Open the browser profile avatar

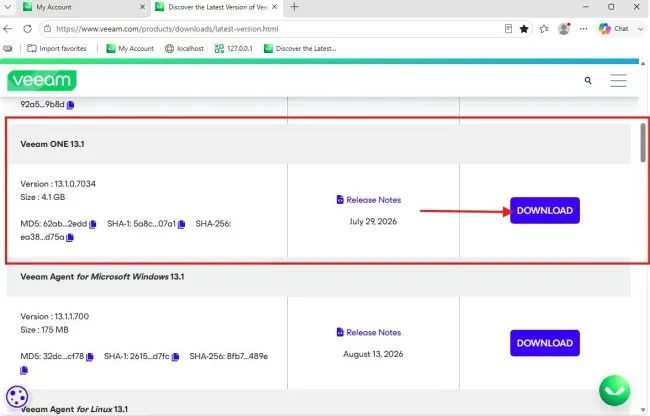pos(564,29)
